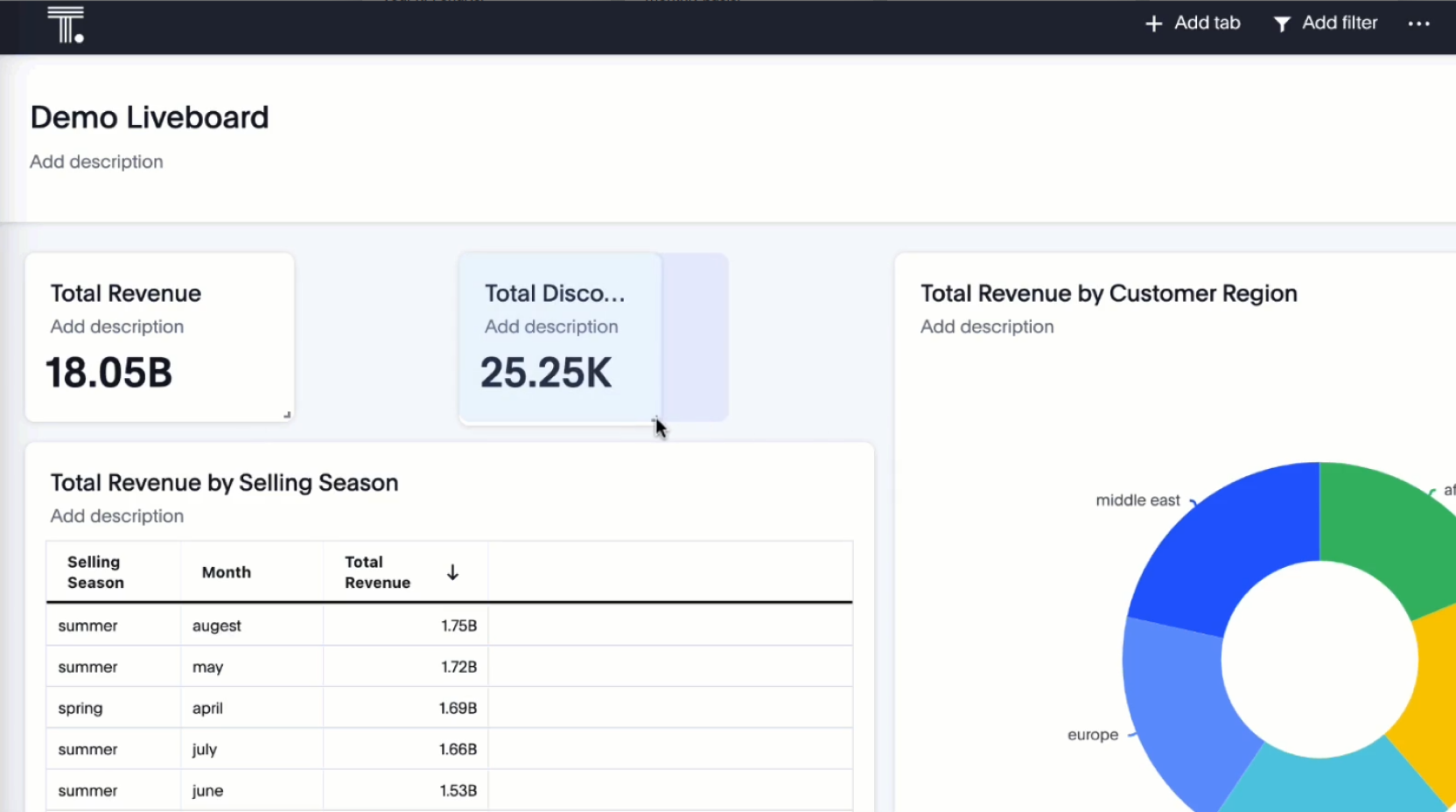1456x812 pixels.
Task: Click the Demo Liveboard title to edit
Action: (149, 116)
